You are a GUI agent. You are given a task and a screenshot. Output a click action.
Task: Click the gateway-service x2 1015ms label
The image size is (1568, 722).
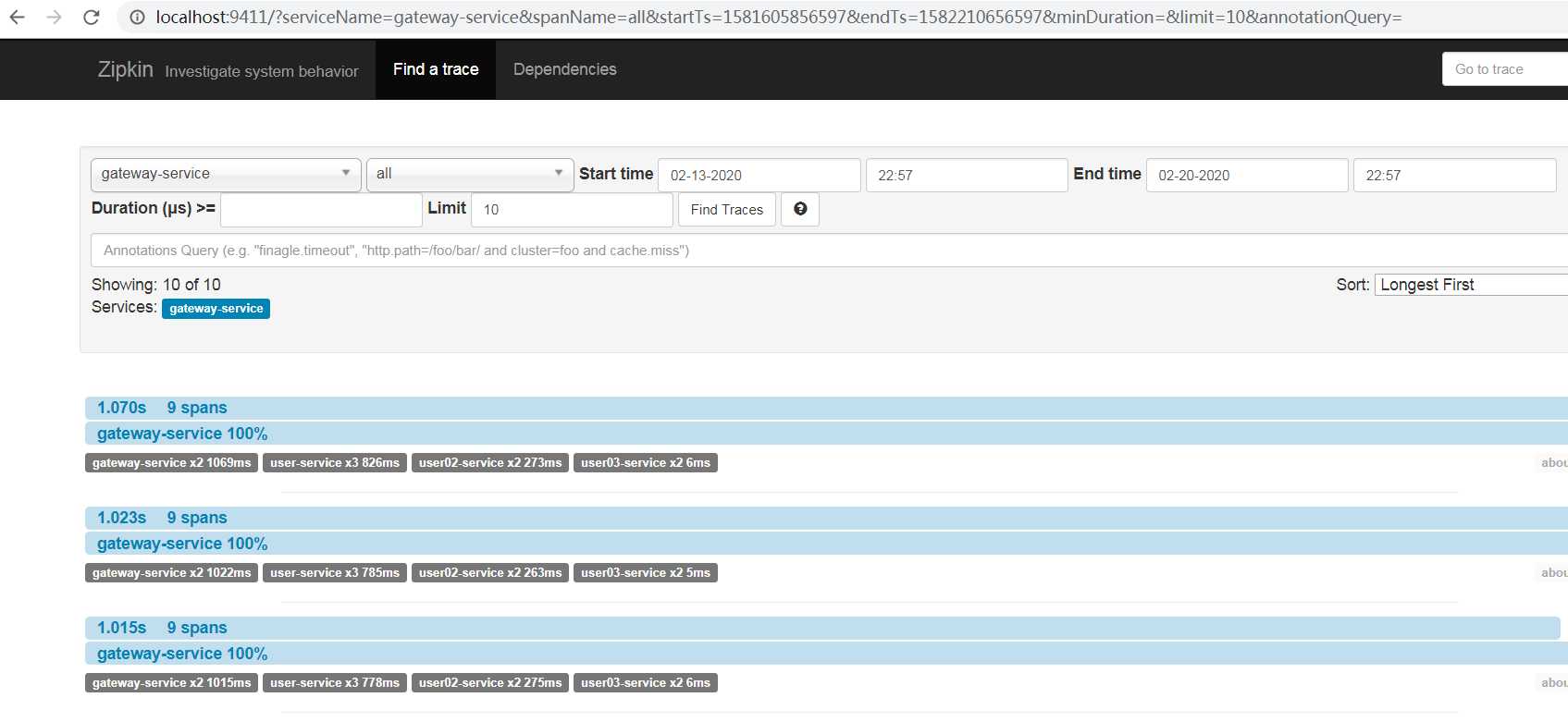[x=171, y=683]
